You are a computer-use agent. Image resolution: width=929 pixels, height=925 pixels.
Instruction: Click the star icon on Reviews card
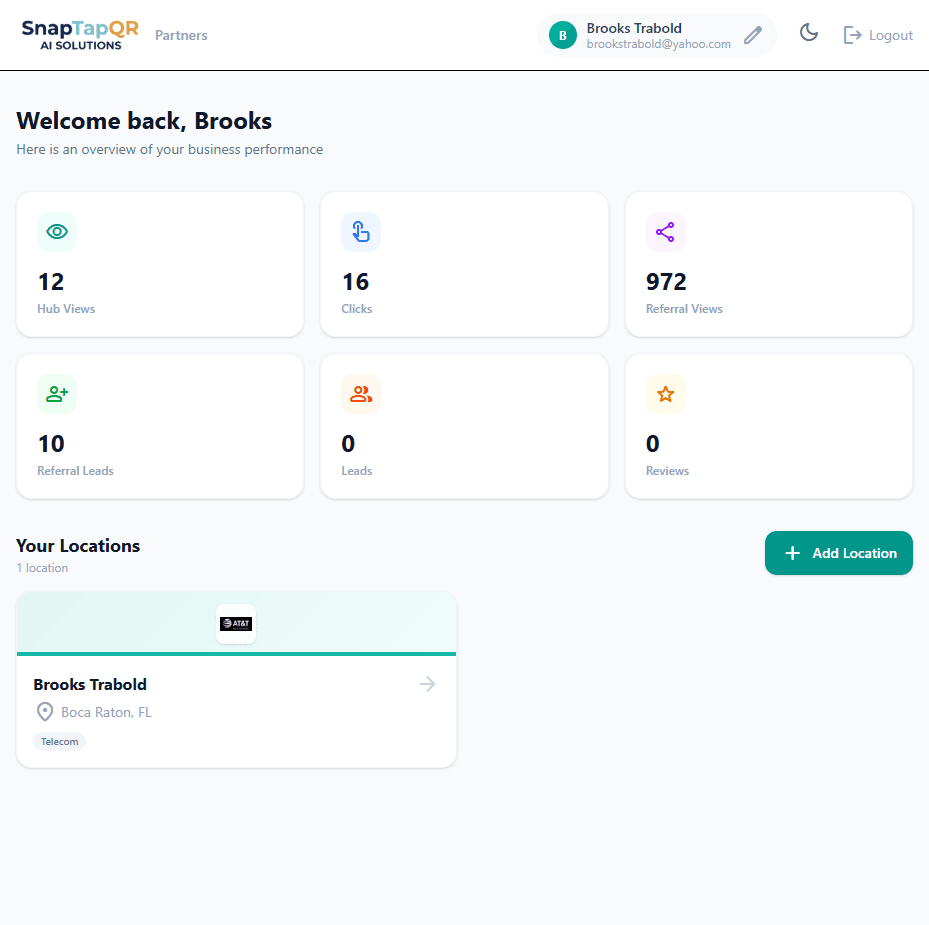[665, 394]
